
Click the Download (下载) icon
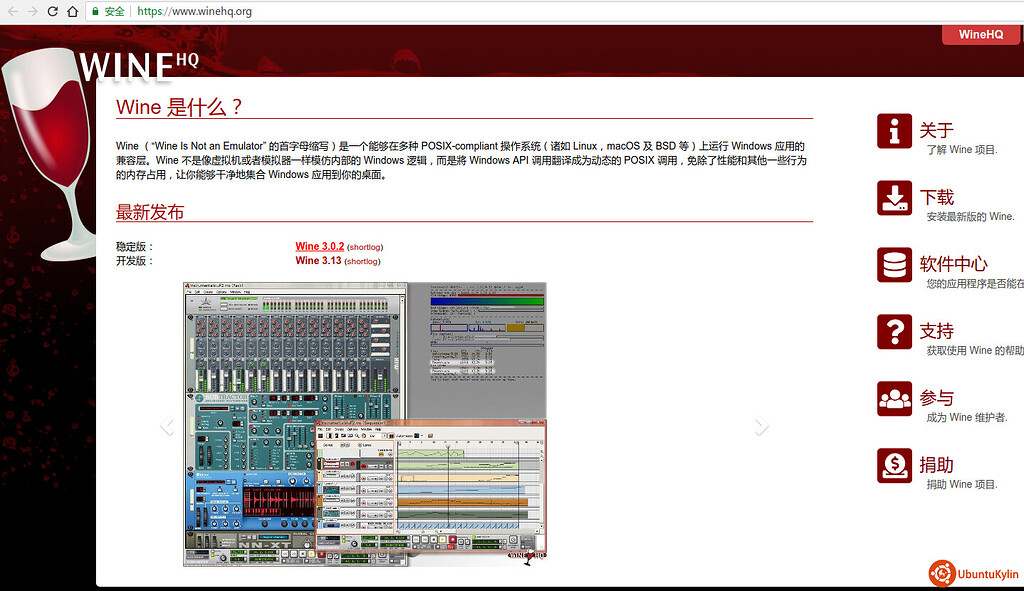[x=894, y=198]
